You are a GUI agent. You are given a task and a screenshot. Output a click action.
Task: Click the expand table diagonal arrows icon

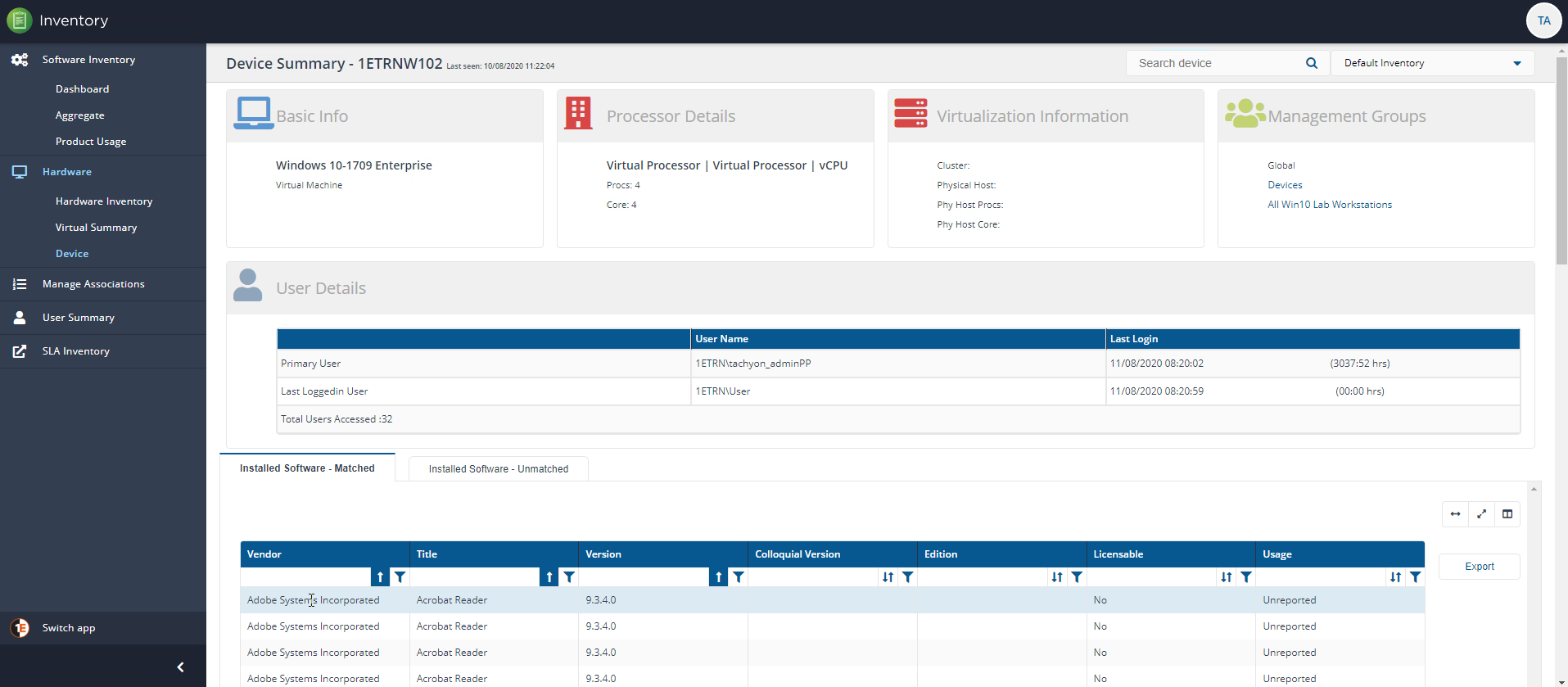click(x=1481, y=514)
